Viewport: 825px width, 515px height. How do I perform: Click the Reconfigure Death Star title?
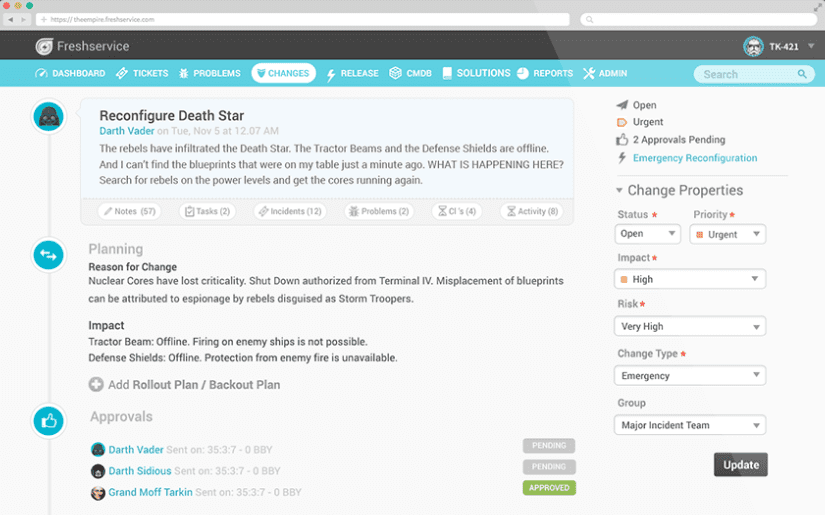click(x=172, y=115)
